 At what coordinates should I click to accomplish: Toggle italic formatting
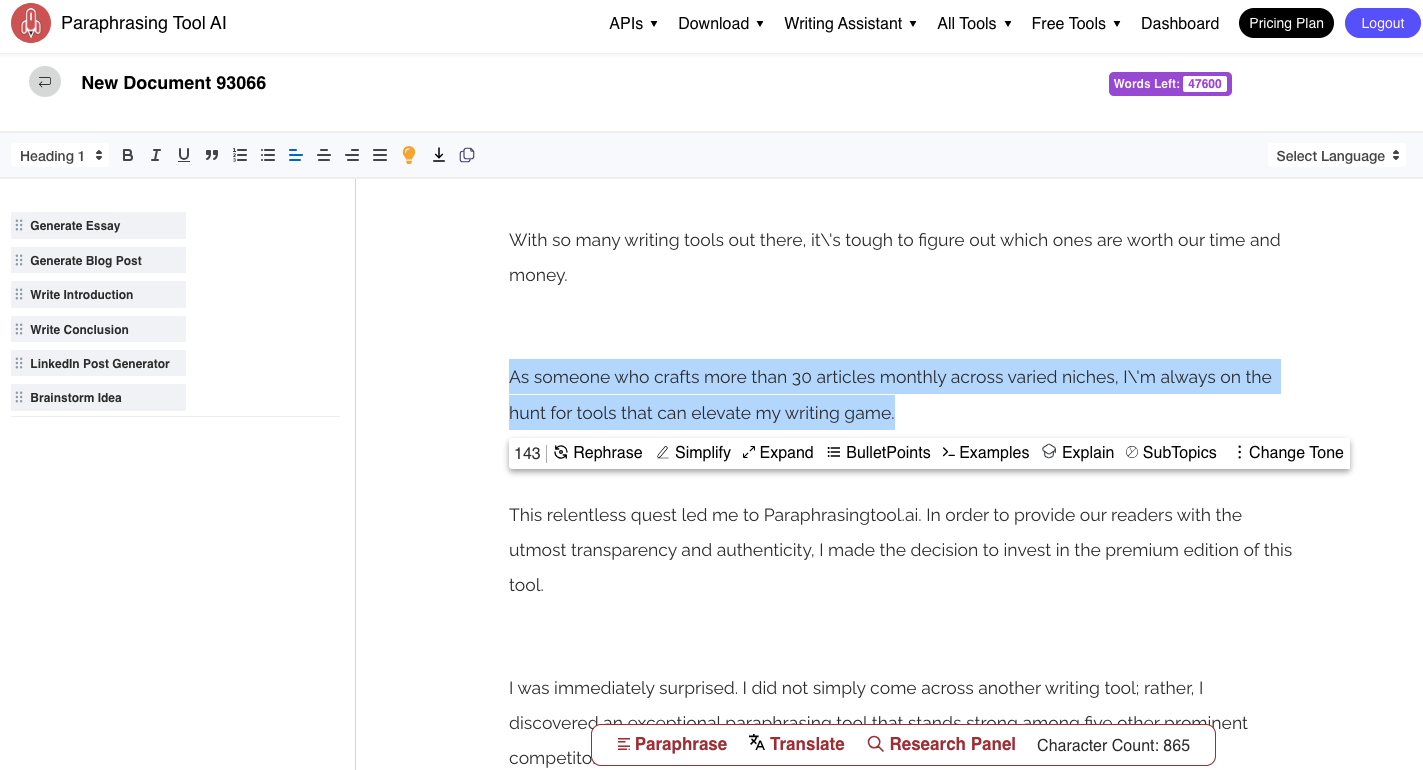156,155
